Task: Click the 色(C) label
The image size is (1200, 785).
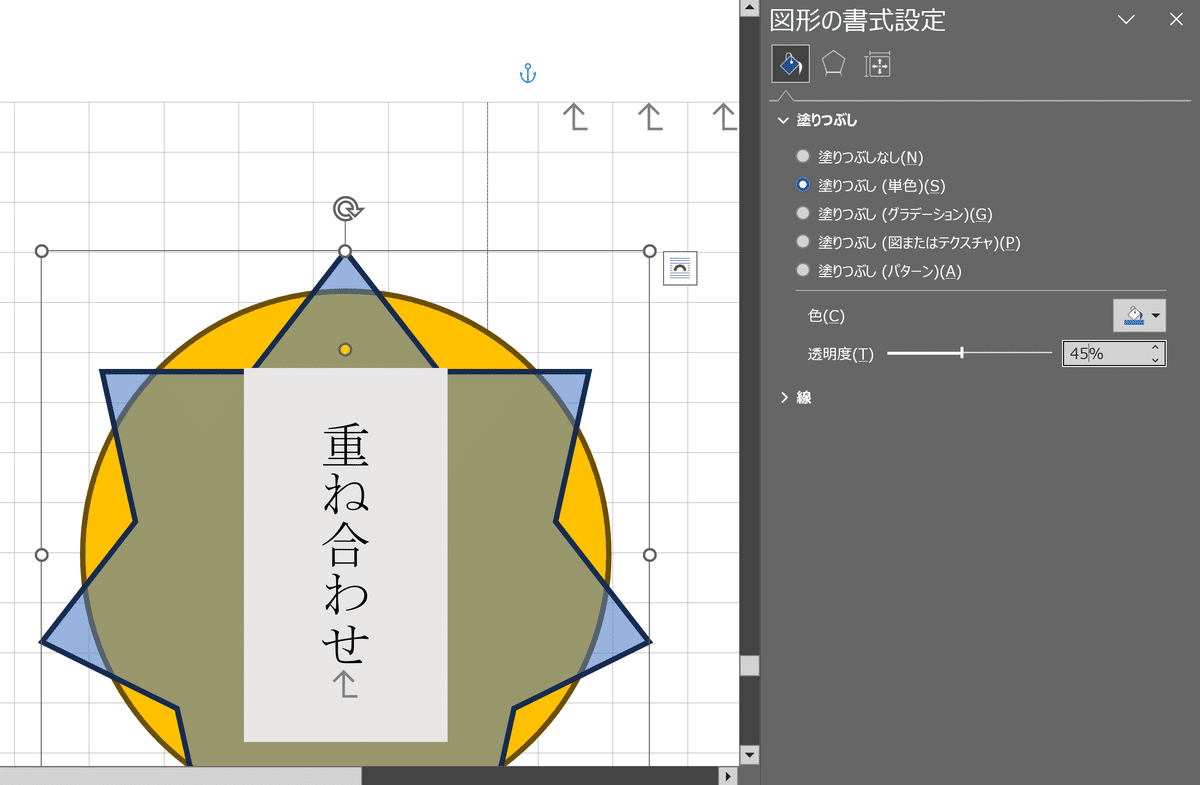Action: click(826, 316)
